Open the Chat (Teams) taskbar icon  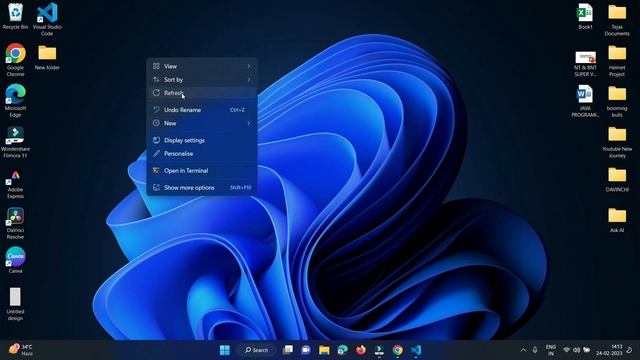click(x=306, y=350)
